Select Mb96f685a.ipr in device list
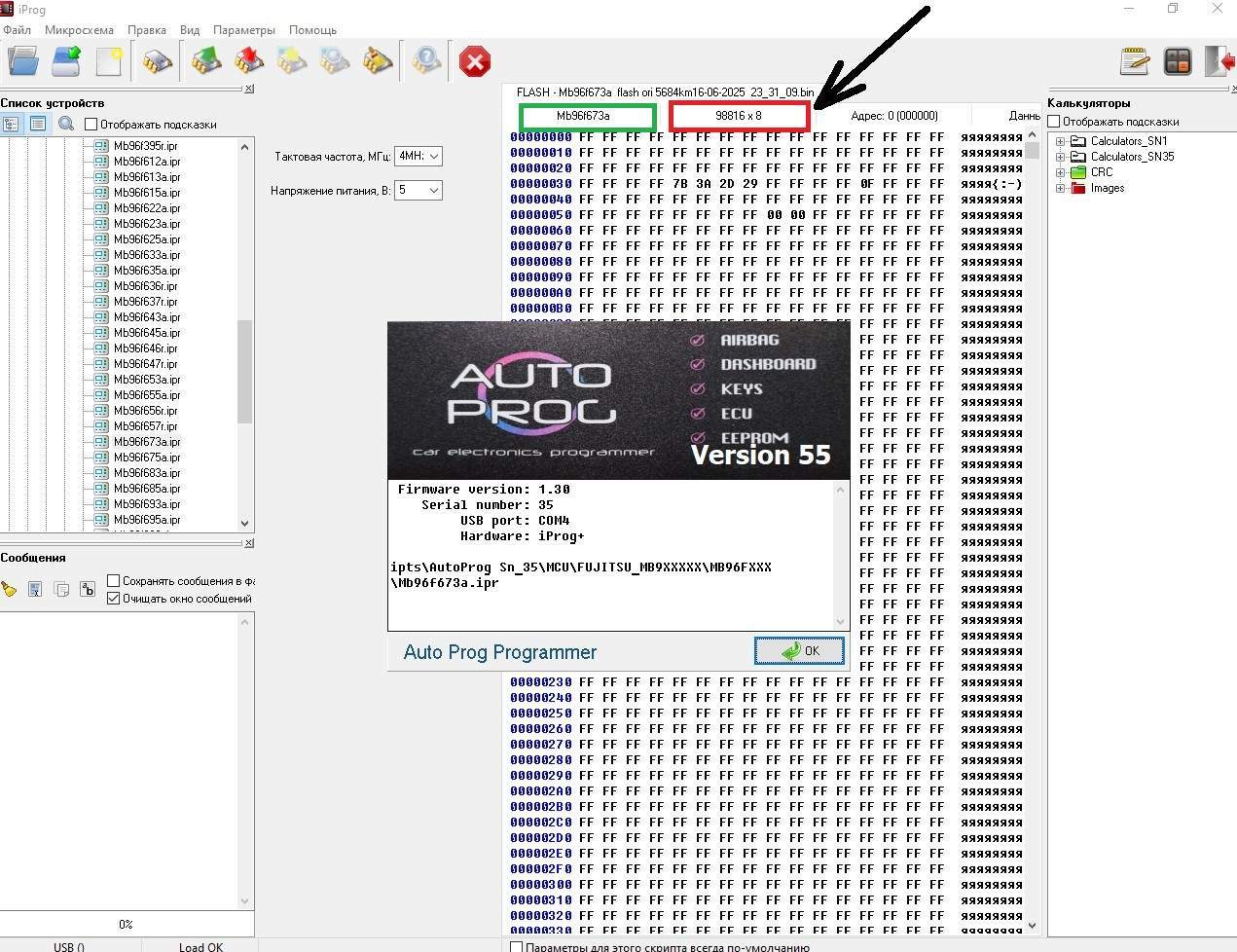Image resolution: width=1237 pixels, height=952 pixels. [x=147, y=489]
